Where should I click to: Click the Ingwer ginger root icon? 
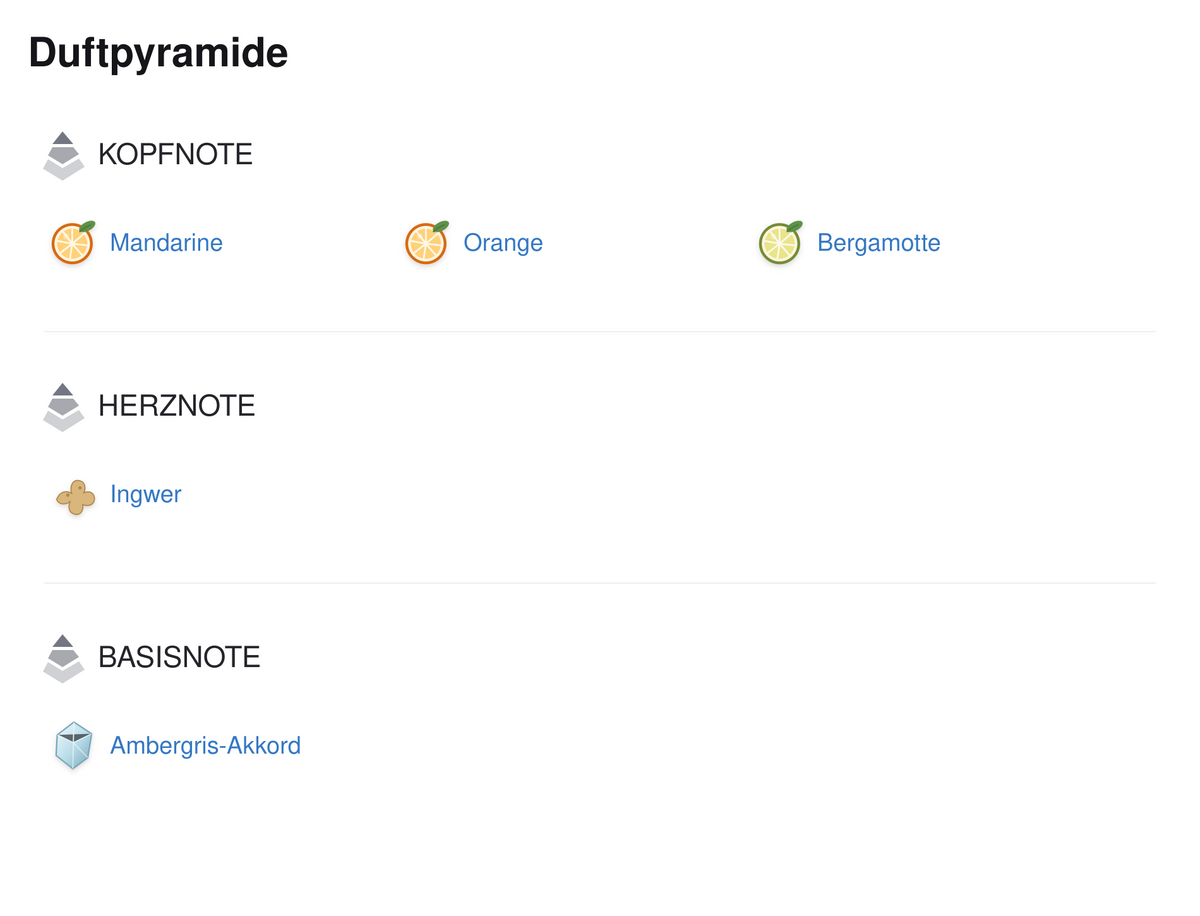point(76,497)
